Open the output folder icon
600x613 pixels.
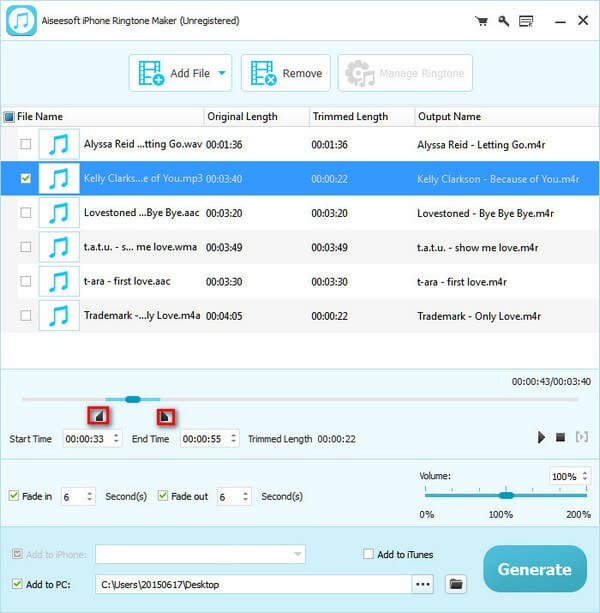point(456,584)
